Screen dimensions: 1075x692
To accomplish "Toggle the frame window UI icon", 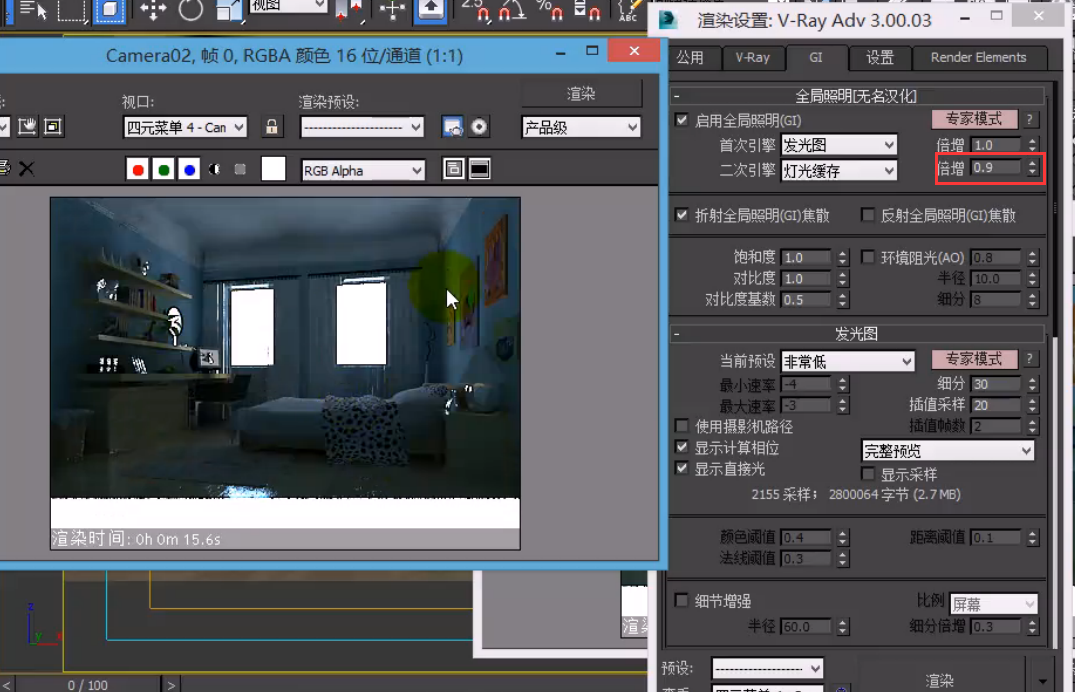I will (x=480, y=169).
